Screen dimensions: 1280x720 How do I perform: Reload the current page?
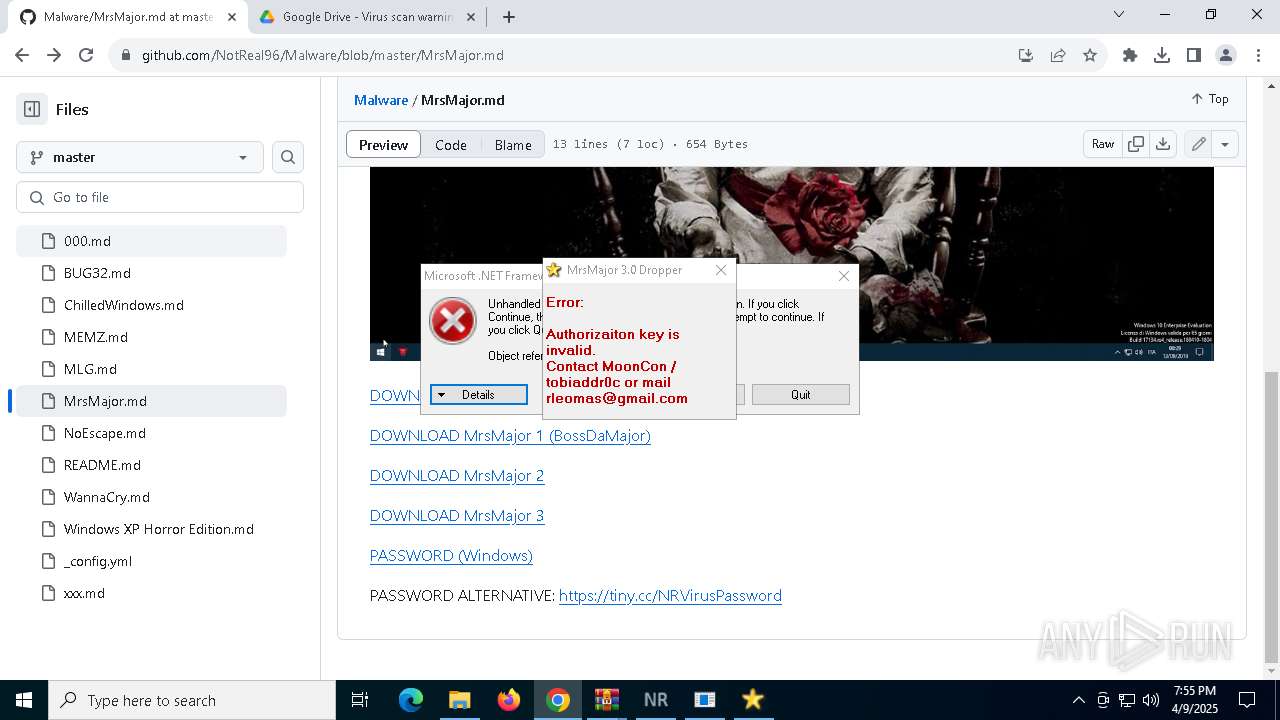point(86,55)
